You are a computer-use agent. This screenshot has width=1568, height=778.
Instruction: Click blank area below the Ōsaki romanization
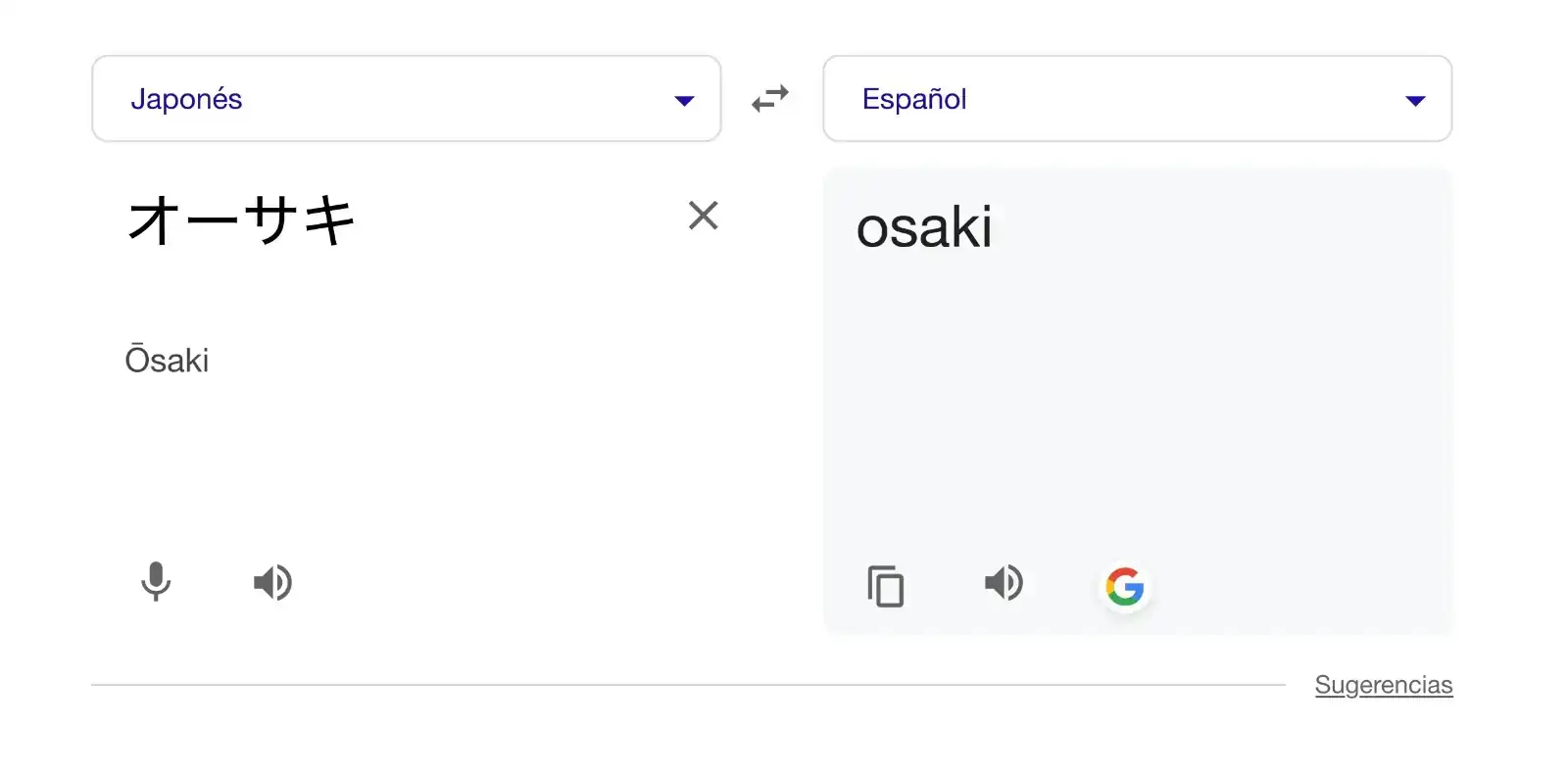(x=392, y=461)
